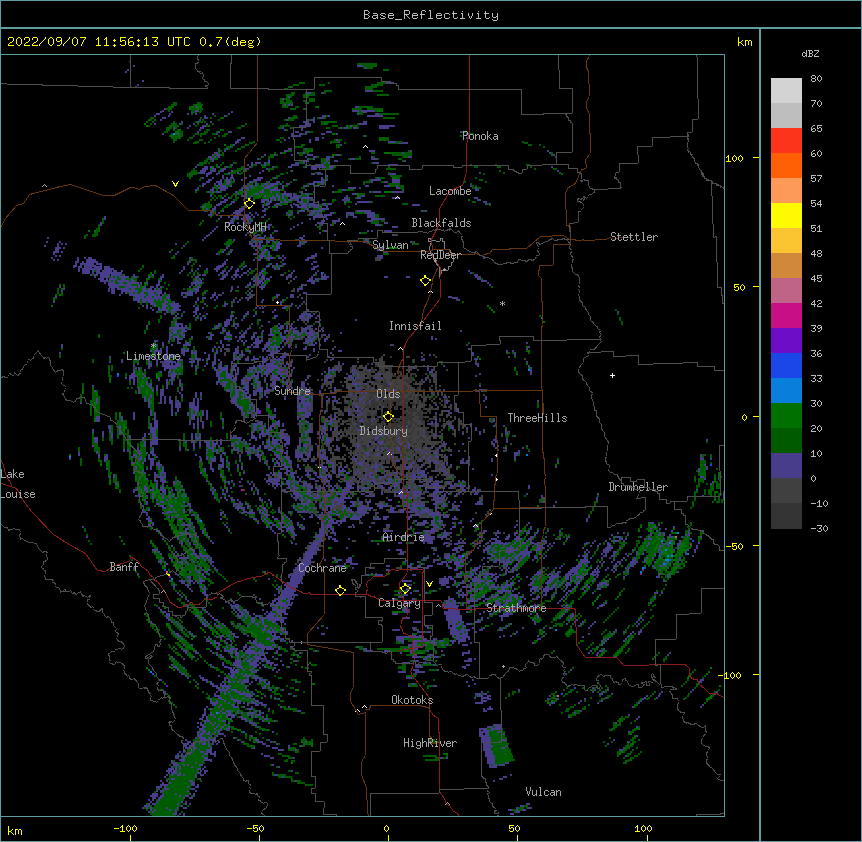Click the legend value -30
862x842 pixels.
tap(819, 528)
